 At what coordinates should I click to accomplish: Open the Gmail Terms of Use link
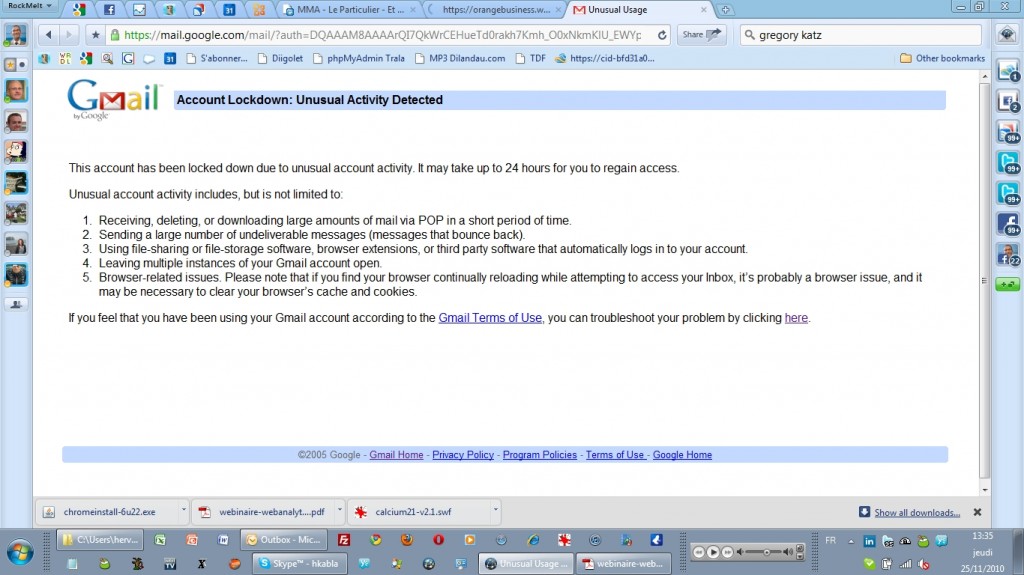490,318
